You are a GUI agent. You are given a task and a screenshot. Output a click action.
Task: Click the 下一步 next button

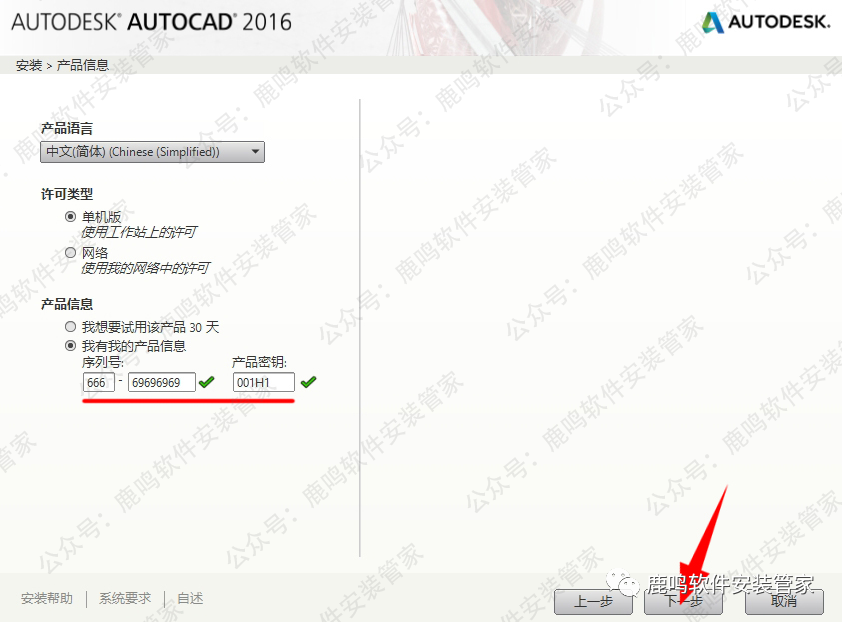684,602
